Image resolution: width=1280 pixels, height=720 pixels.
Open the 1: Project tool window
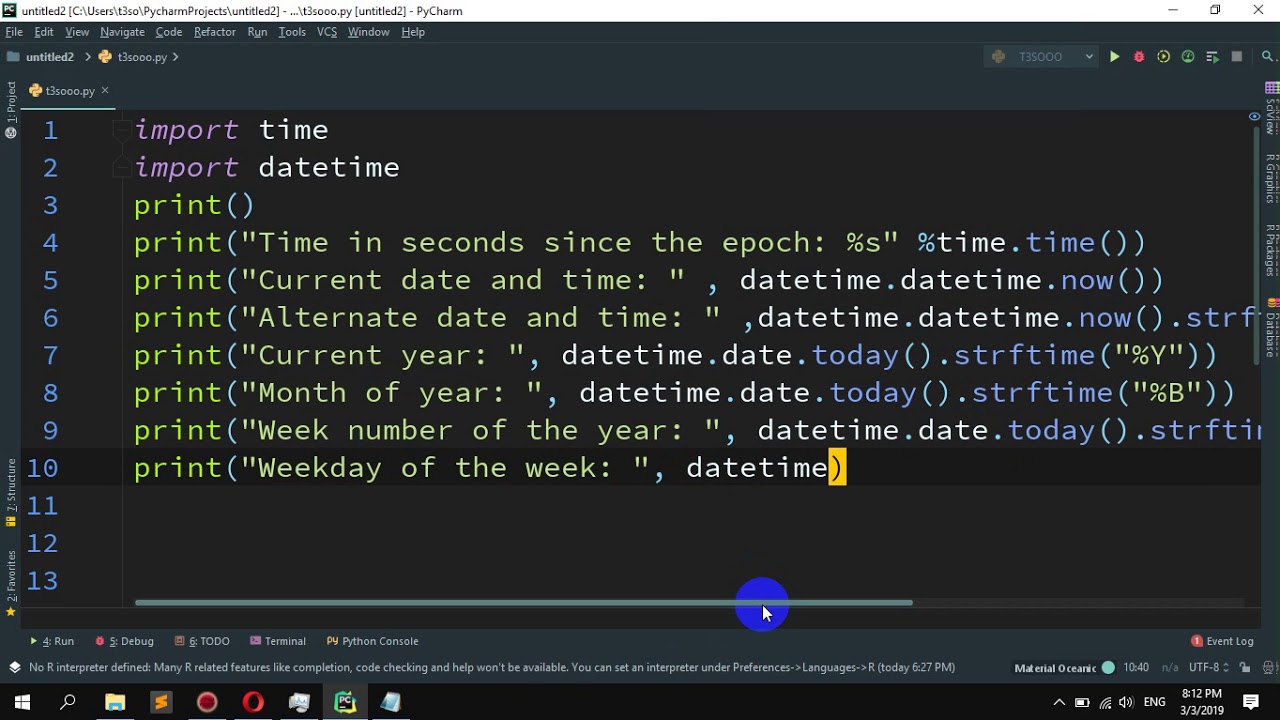click(x=11, y=102)
